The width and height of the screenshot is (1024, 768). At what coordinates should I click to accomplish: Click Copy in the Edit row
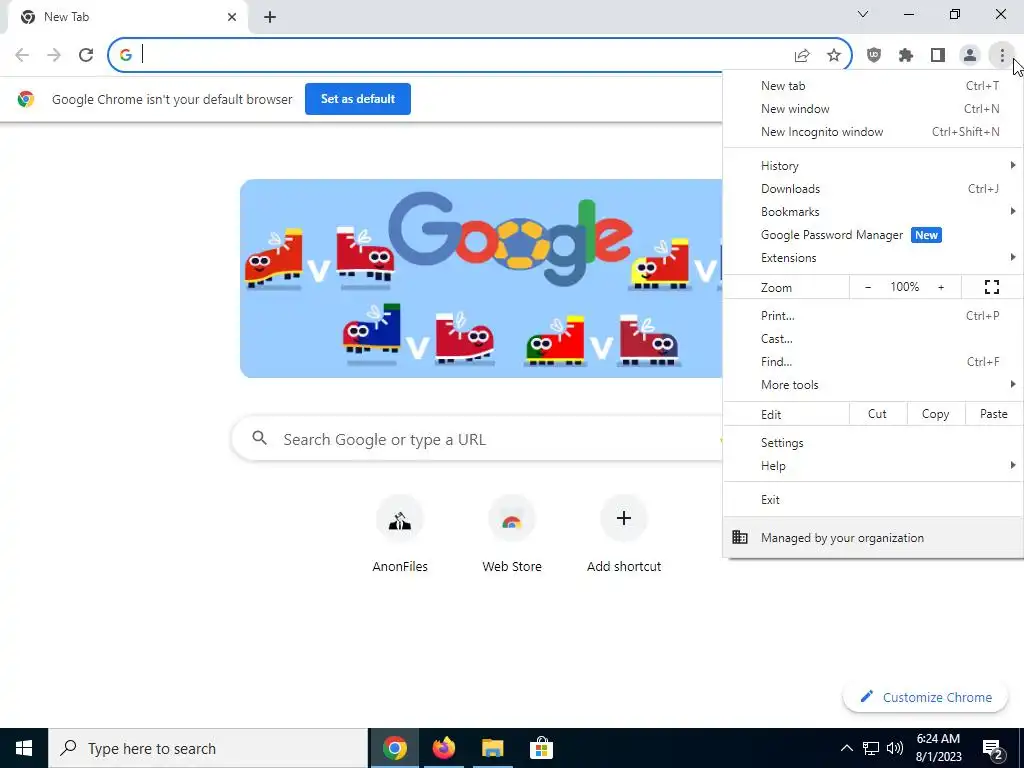tap(936, 414)
